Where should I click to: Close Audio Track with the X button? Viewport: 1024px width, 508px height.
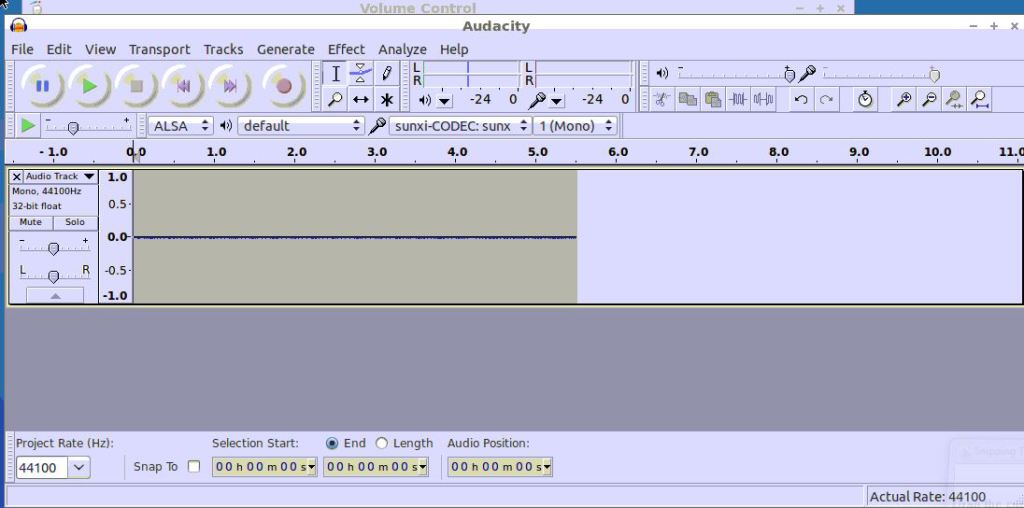coord(17,176)
